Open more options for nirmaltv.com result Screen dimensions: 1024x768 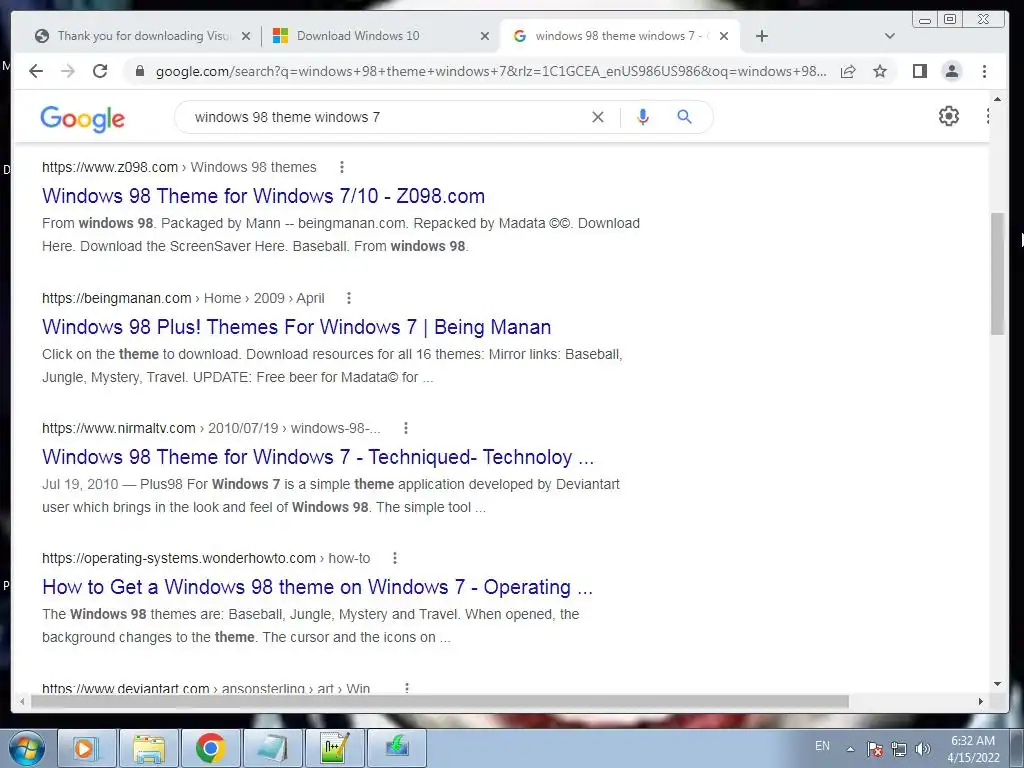406,428
